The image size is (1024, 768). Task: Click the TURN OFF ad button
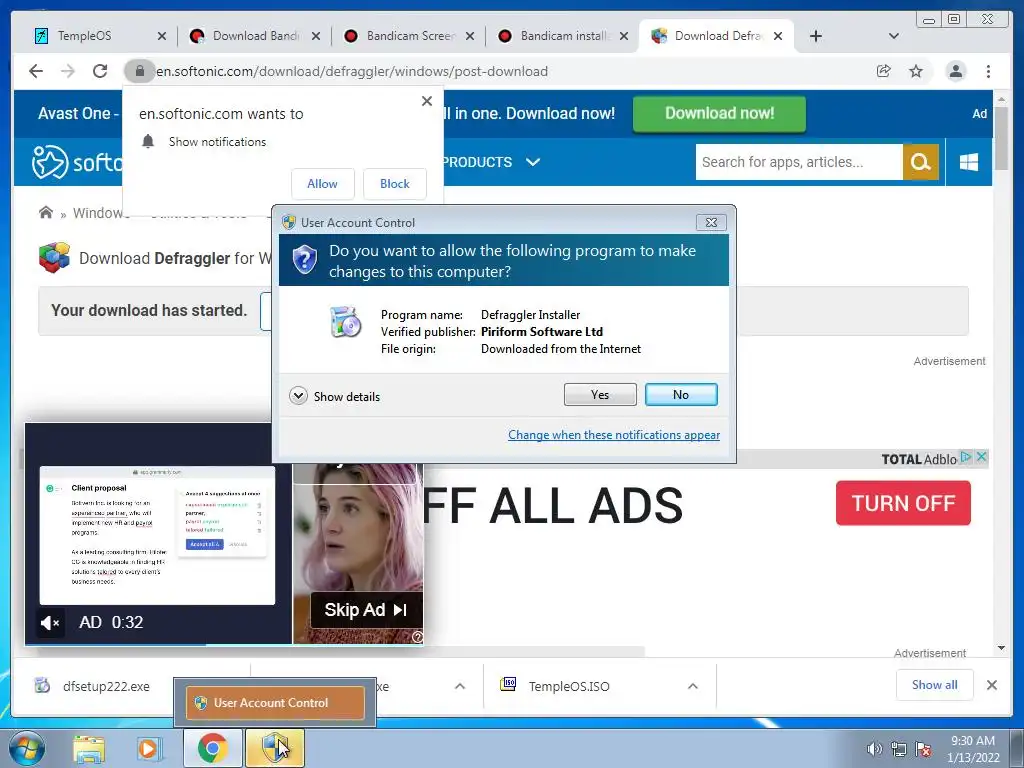coord(903,503)
